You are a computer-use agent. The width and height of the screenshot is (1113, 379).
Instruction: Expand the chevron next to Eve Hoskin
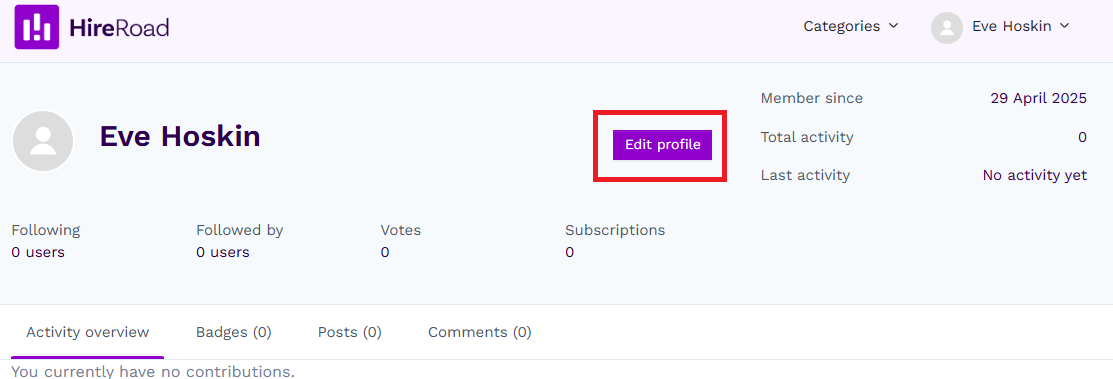point(1064,26)
